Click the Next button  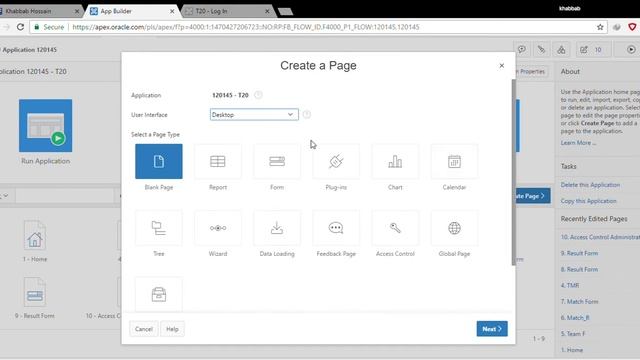click(492, 329)
